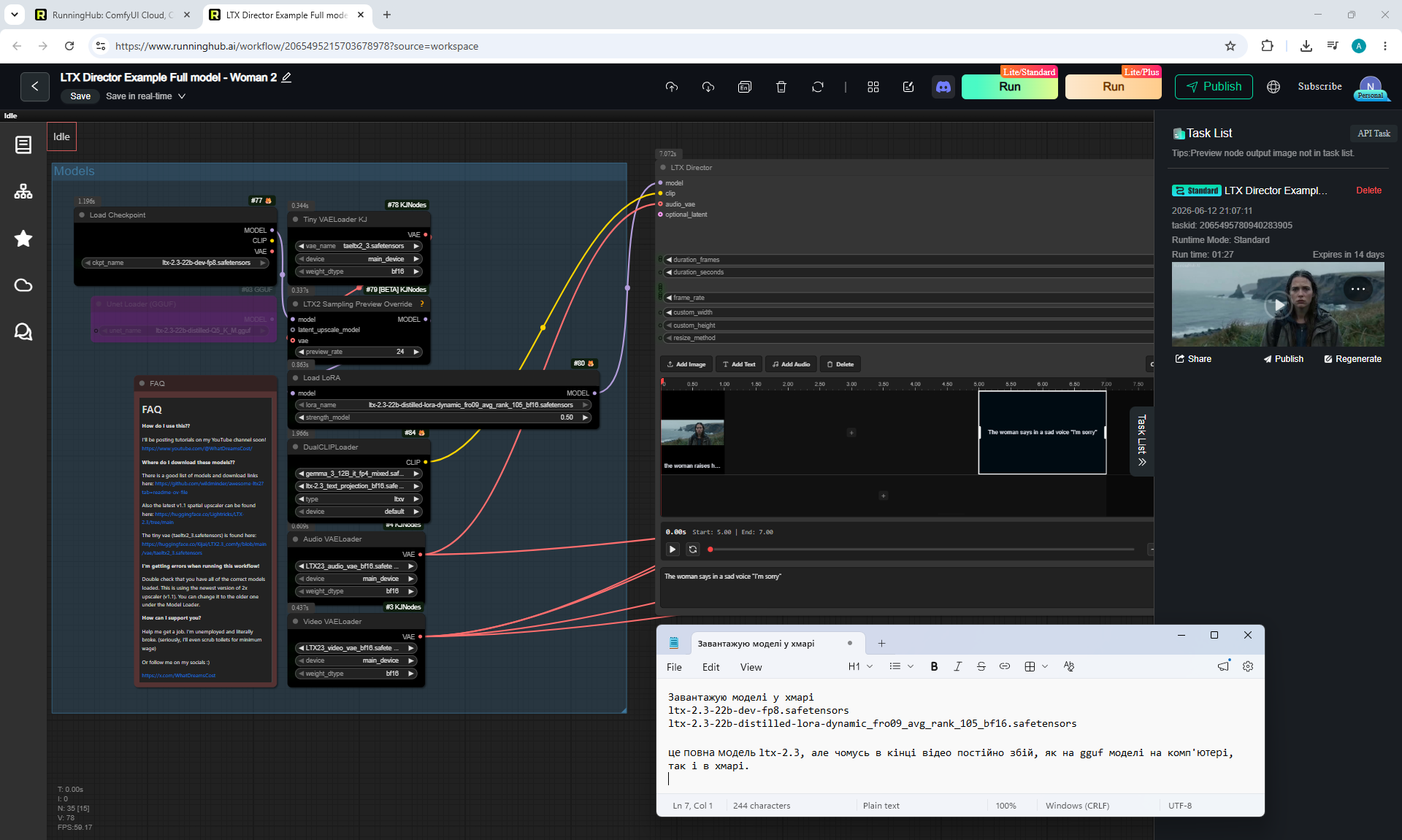Screen dimensions: 1402x840
Task: Click the Add Audio button
Action: 791,364
